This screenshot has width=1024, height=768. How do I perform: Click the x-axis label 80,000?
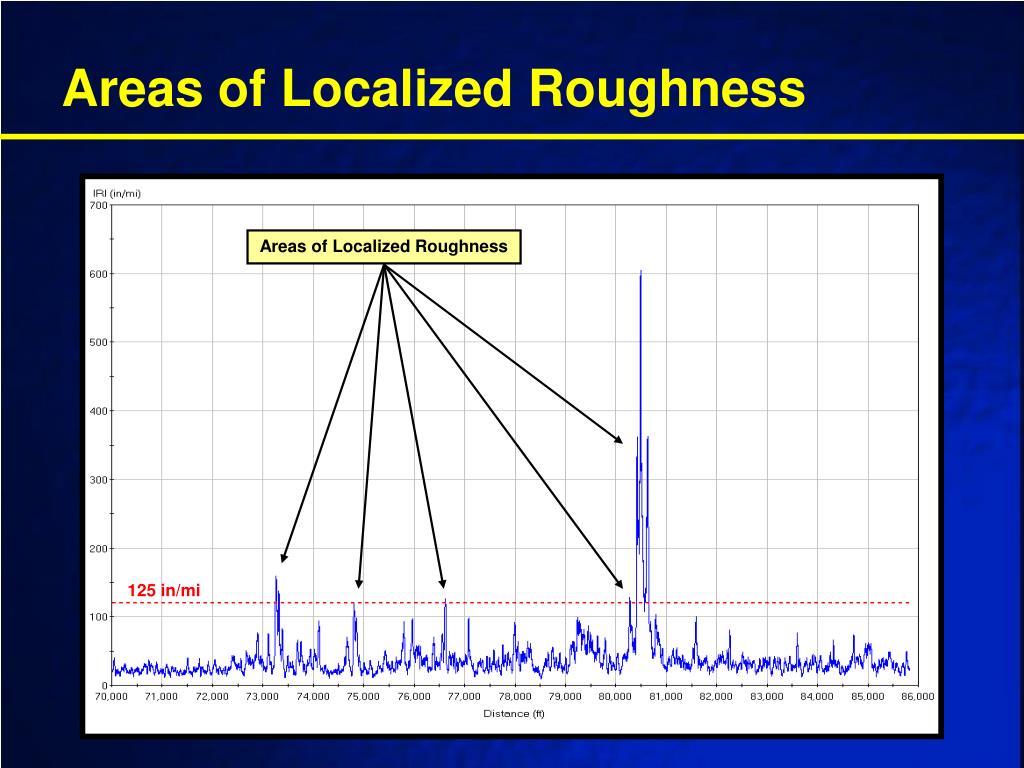(x=615, y=697)
